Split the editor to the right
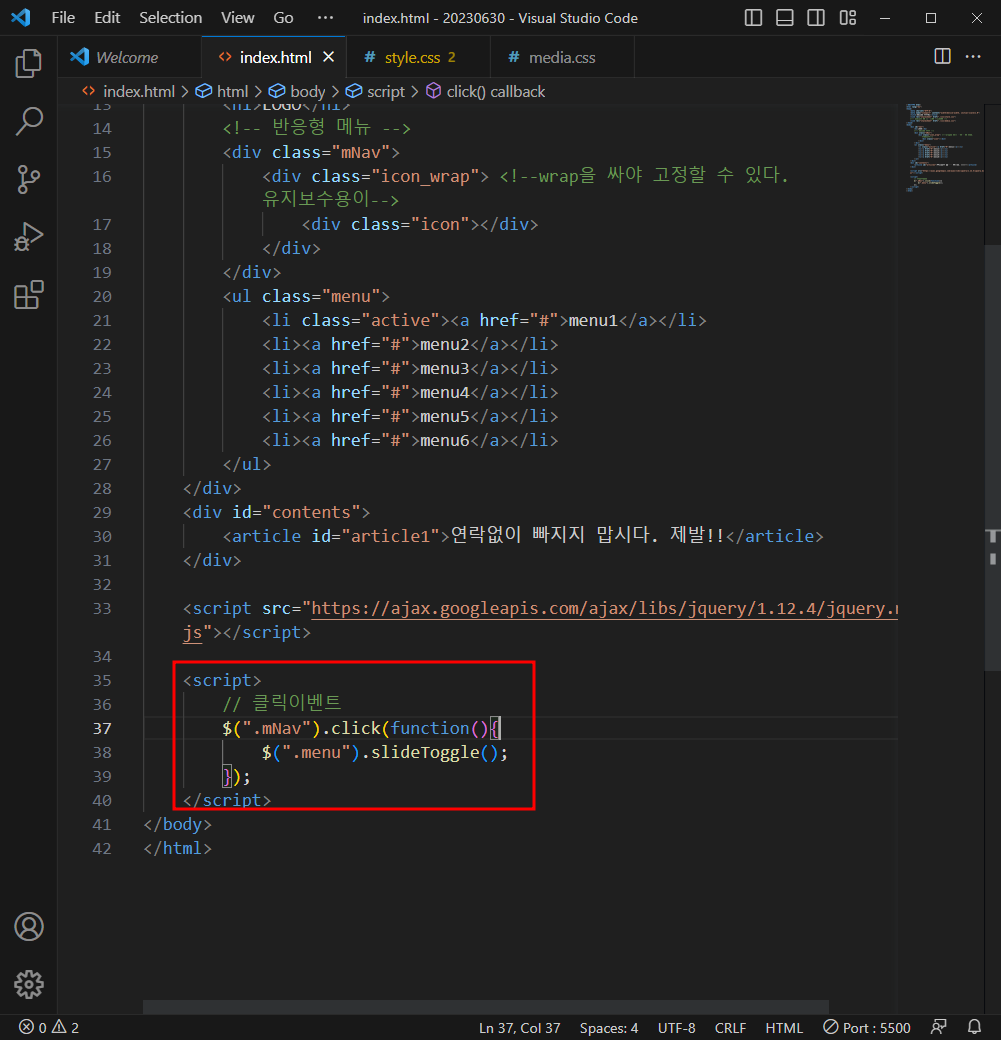This screenshot has width=1001, height=1040. pos(942,56)
